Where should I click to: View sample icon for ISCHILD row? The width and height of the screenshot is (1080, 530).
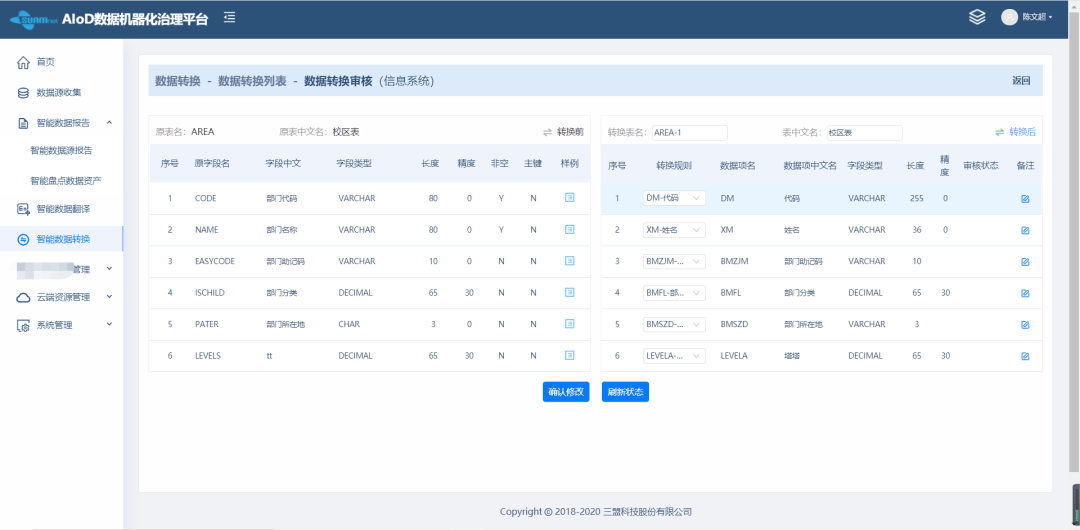[570, 293]
